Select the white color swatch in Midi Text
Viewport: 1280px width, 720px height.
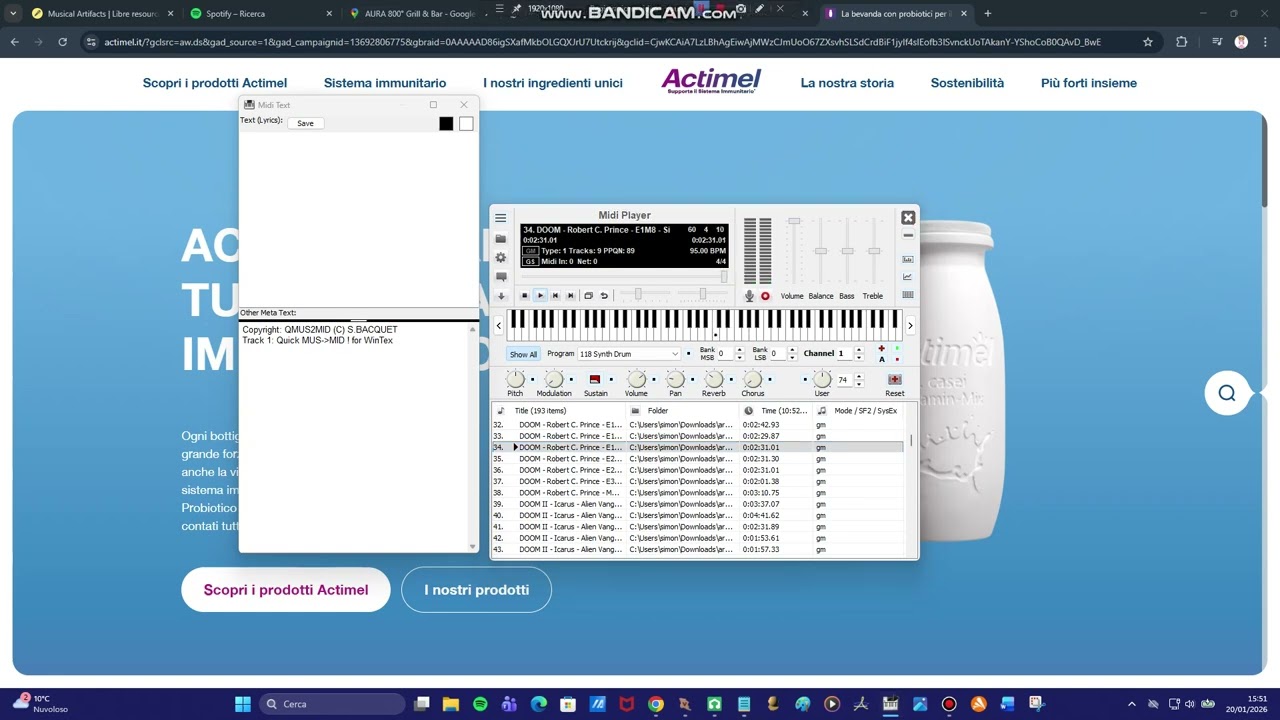click(x=466, y=123)
